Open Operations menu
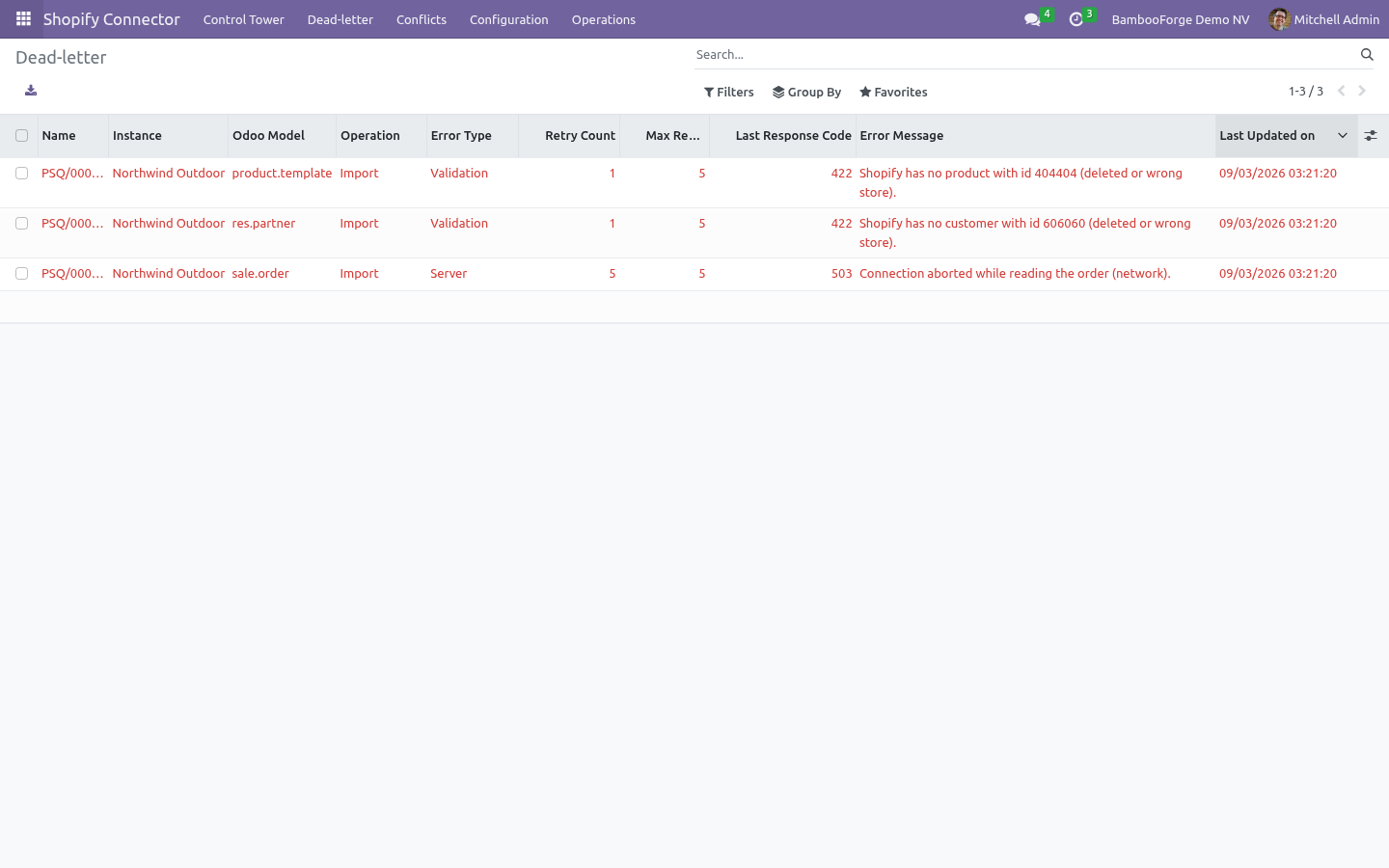 pyautogui.click(x=604, y=19)
